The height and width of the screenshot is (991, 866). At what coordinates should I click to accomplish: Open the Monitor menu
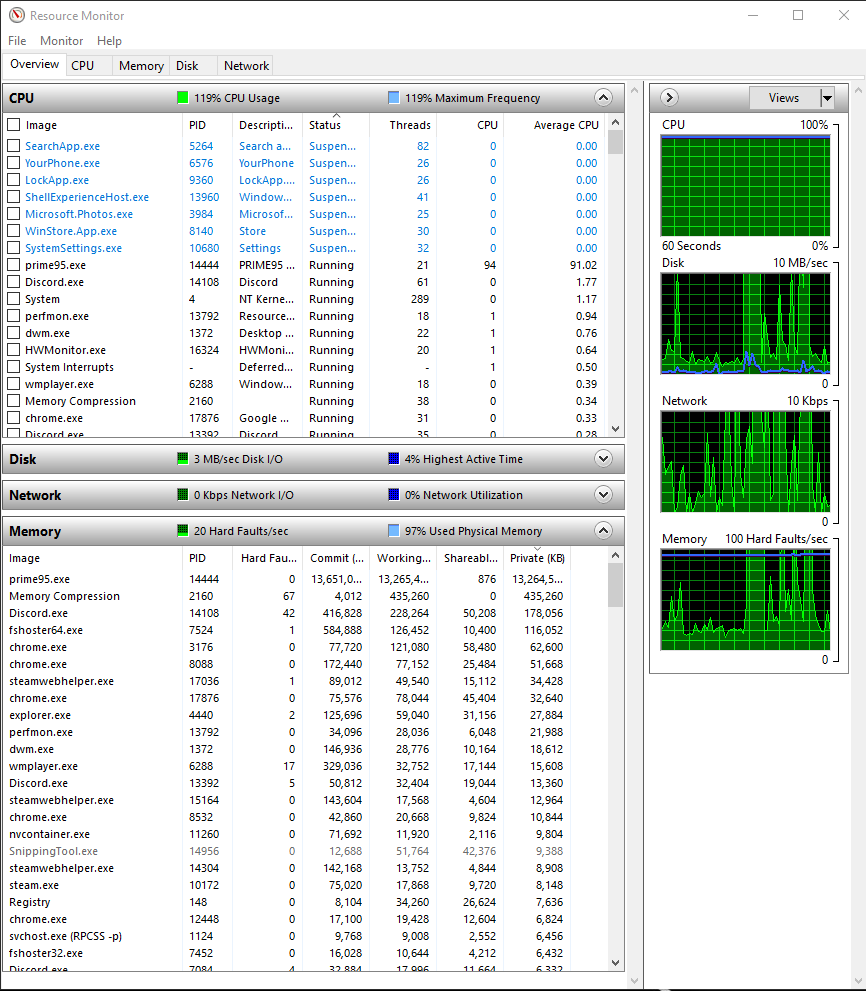point(61,40)
